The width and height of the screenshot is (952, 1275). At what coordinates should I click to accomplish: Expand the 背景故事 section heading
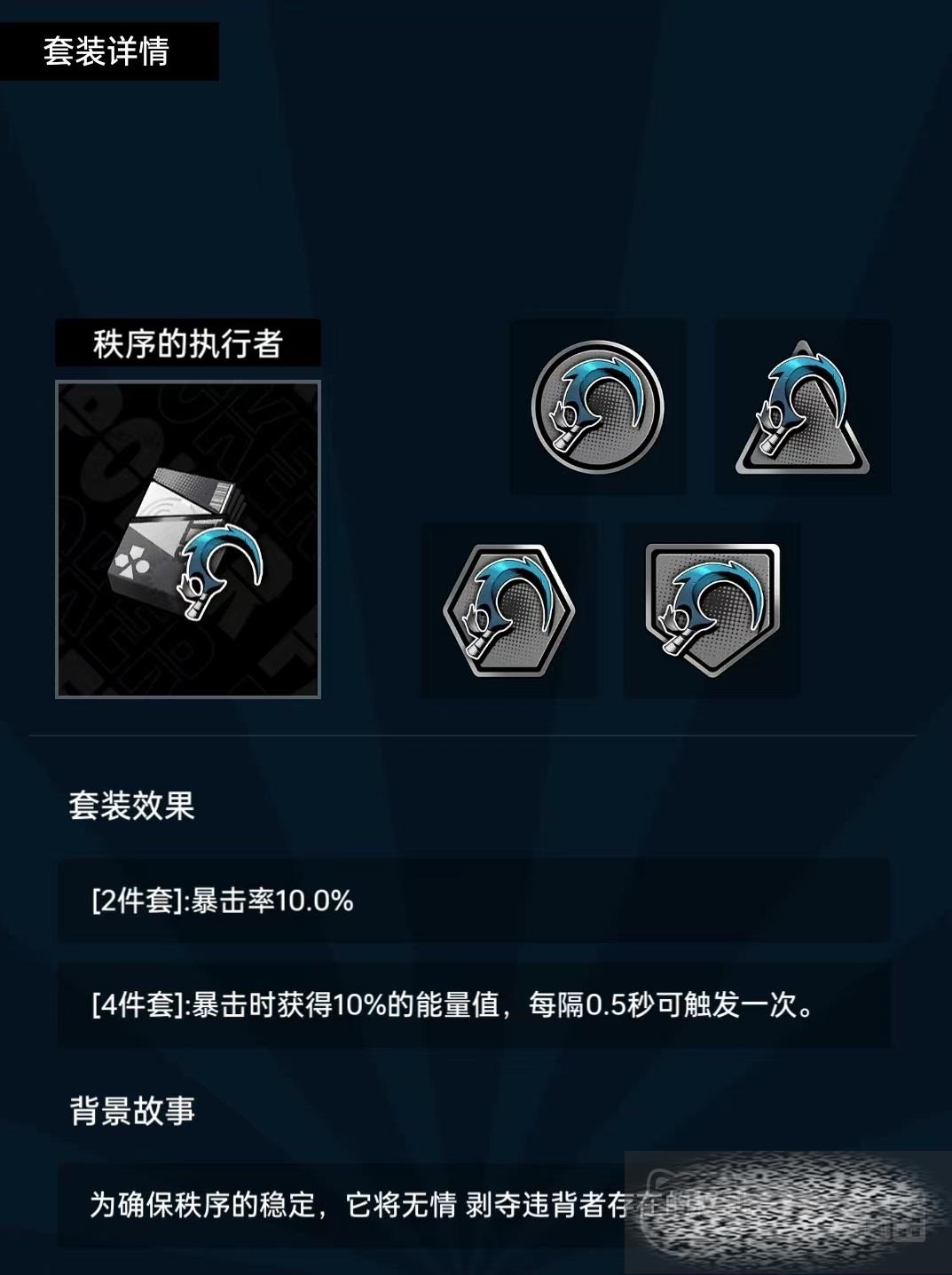click(x=132, y=1111)
